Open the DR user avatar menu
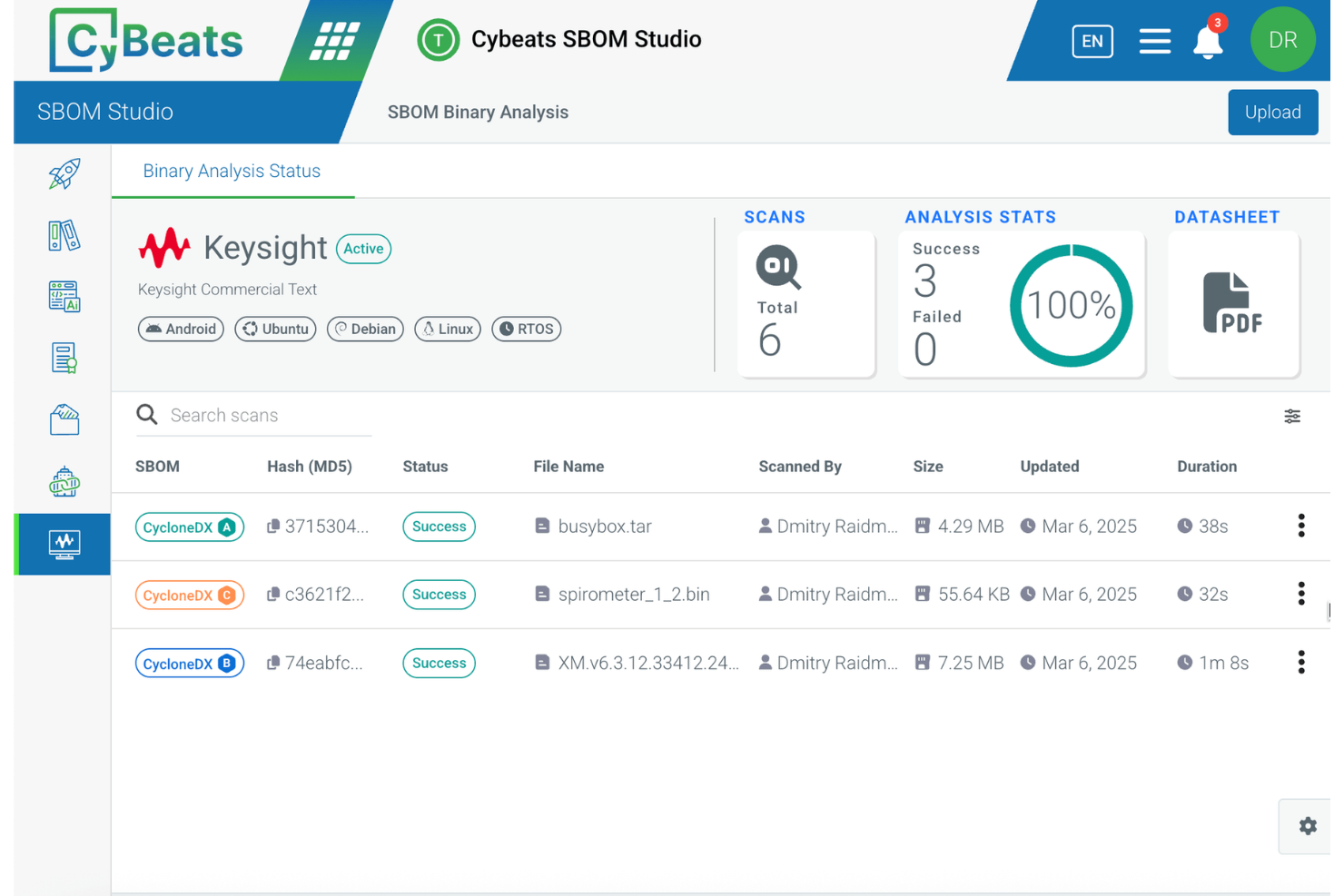The image size is (1344, 896). 1282,40
